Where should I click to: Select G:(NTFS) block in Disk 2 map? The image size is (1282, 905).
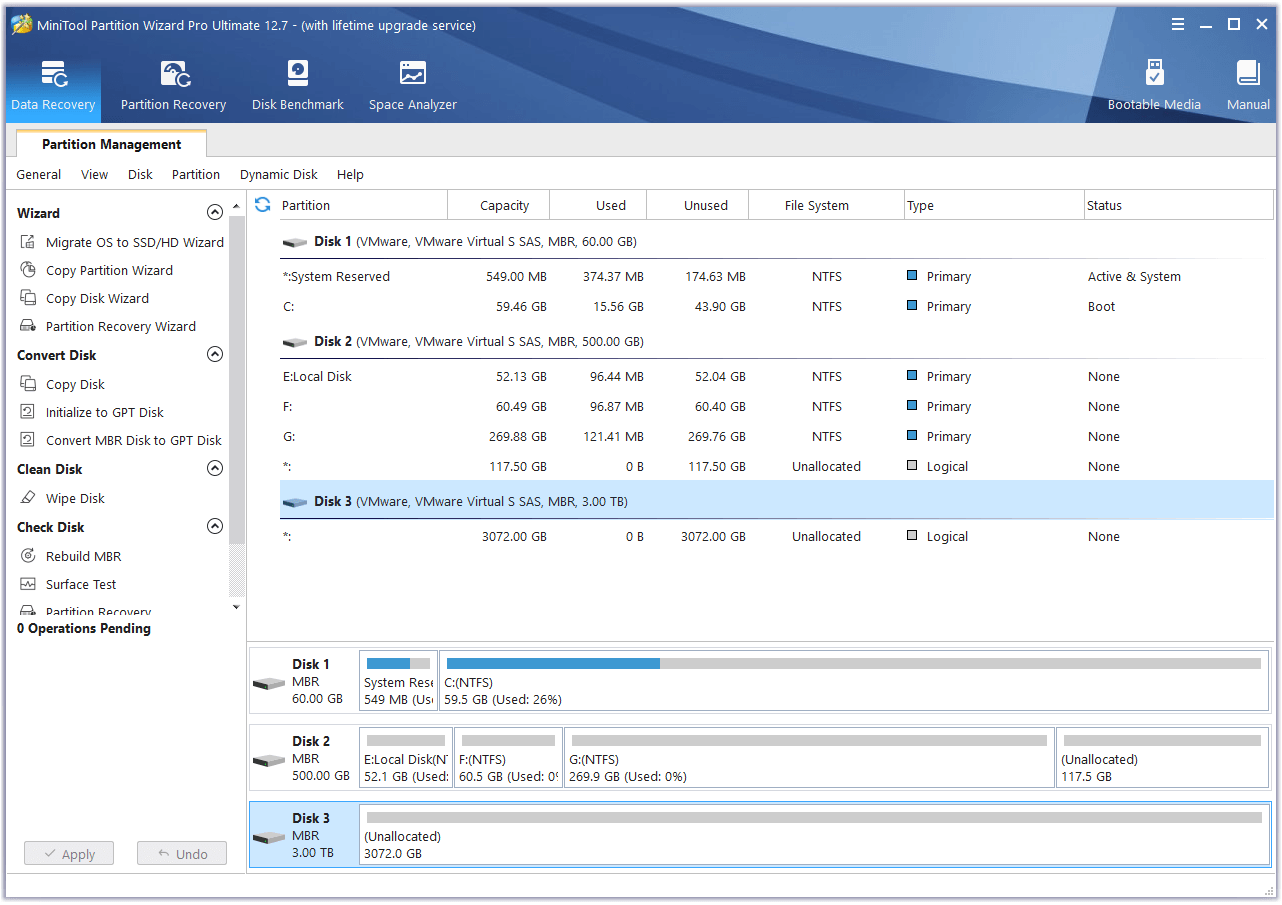coord(809,757)
